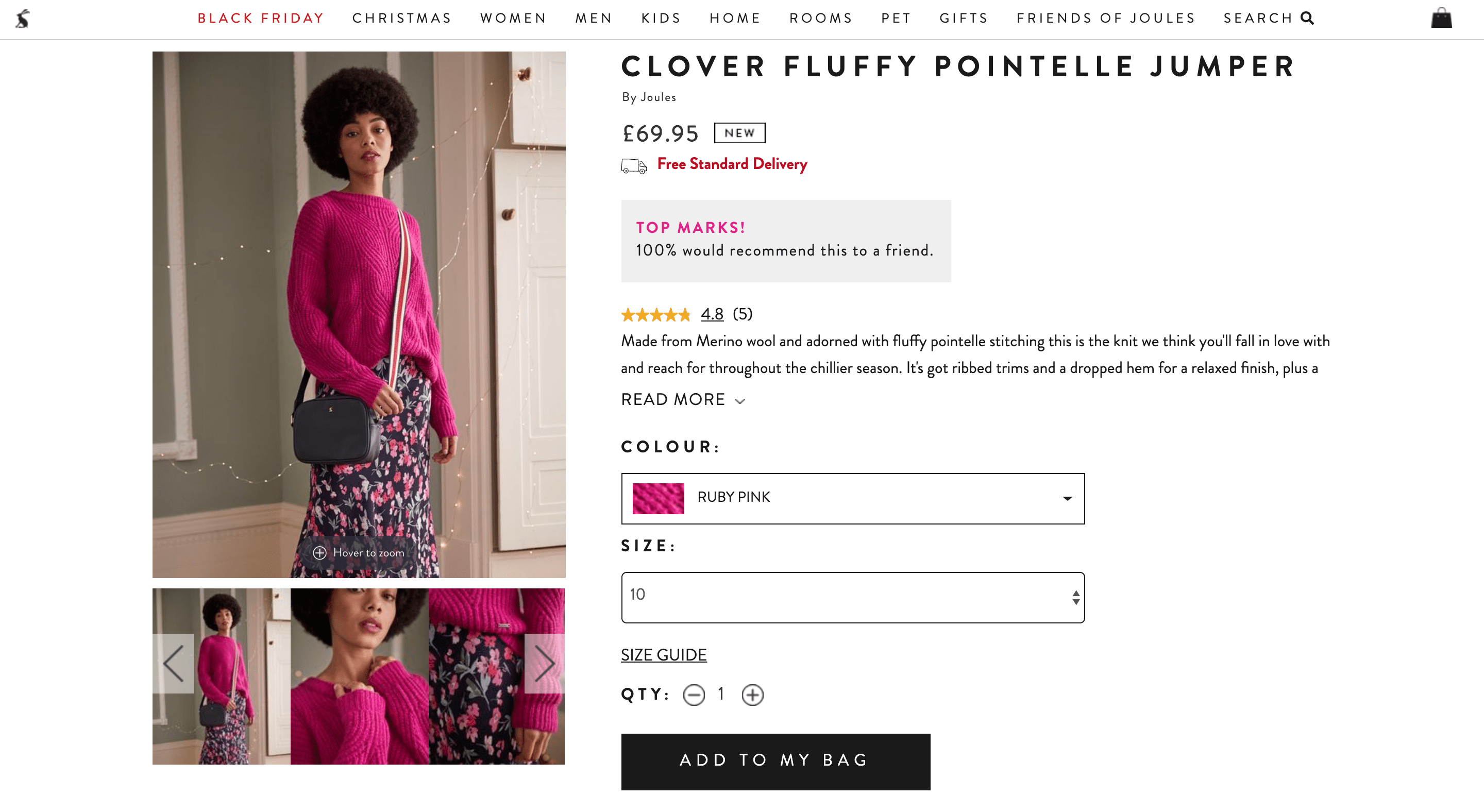Open the Women menu item
1484x812 pixels.
tap(513, 19)
